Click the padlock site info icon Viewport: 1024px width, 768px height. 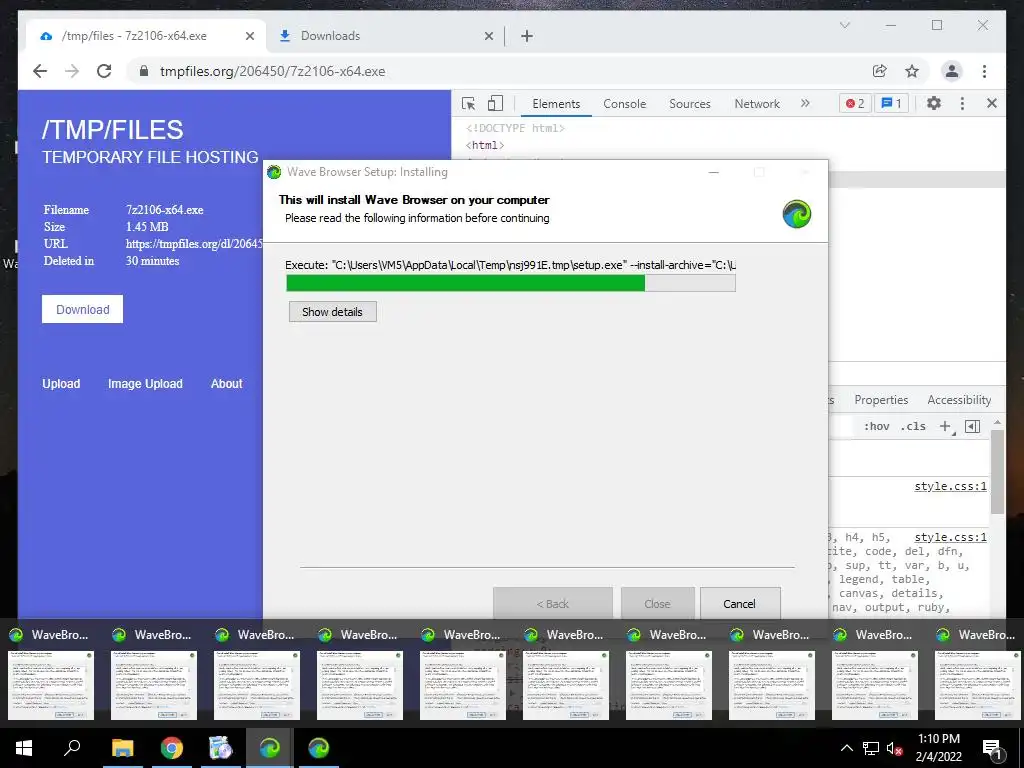click(x=144, y=71)
